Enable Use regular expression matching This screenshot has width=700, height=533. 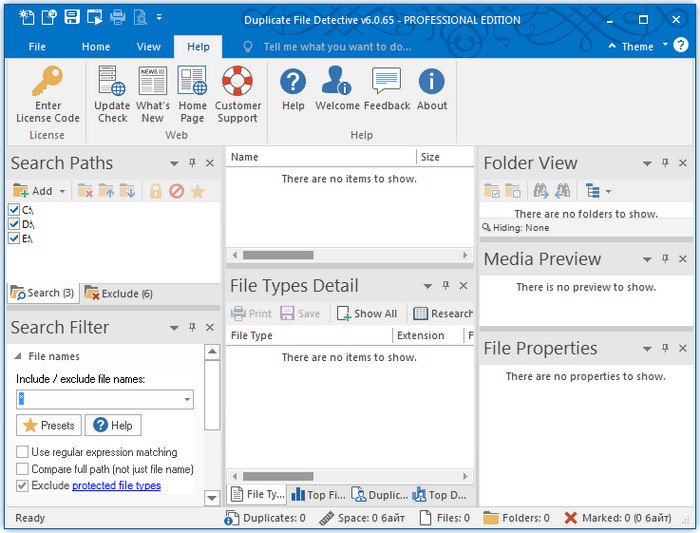[22, 452]
